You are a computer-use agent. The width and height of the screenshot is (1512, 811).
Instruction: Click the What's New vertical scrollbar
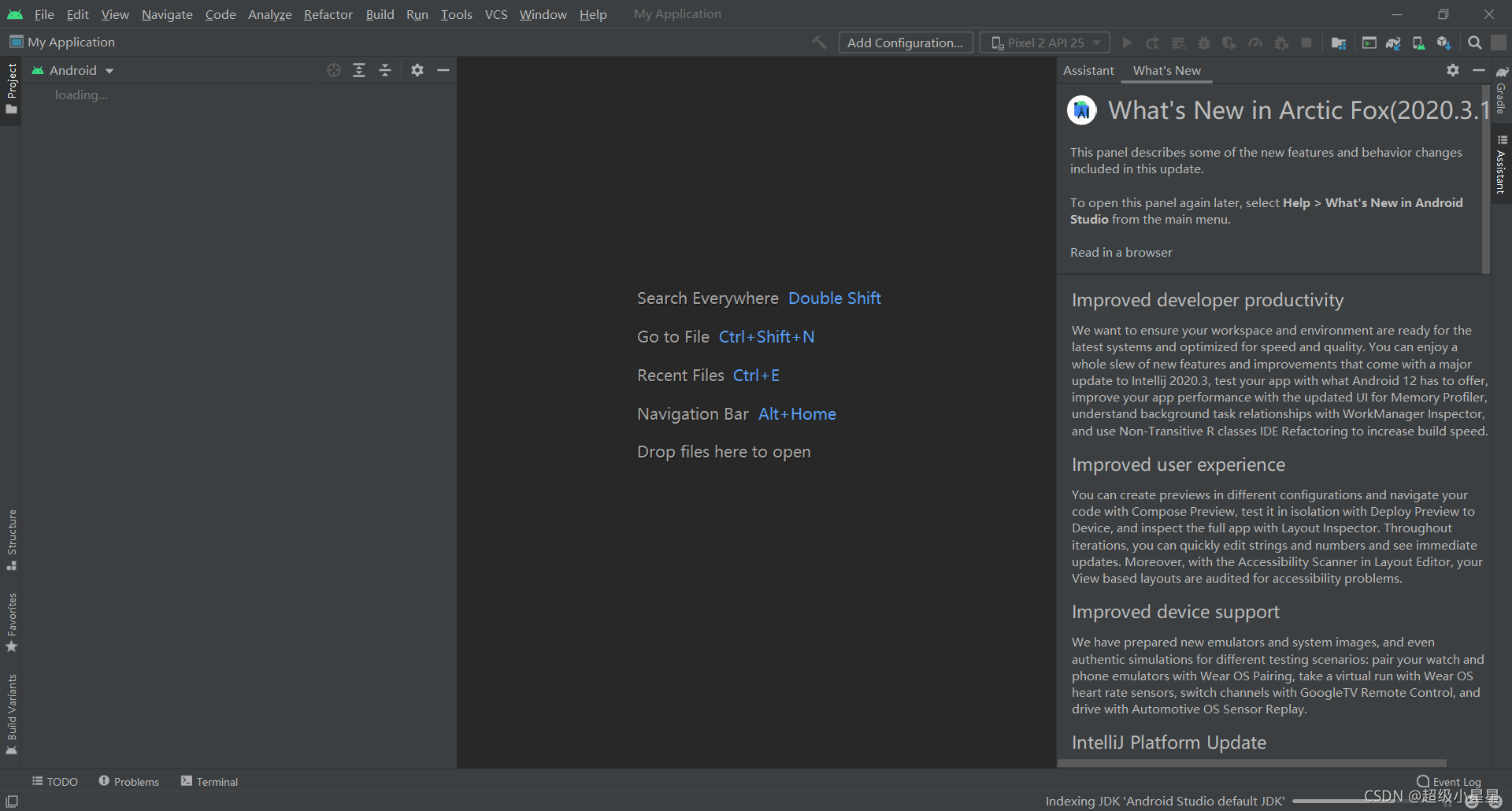coord(1486,179)
